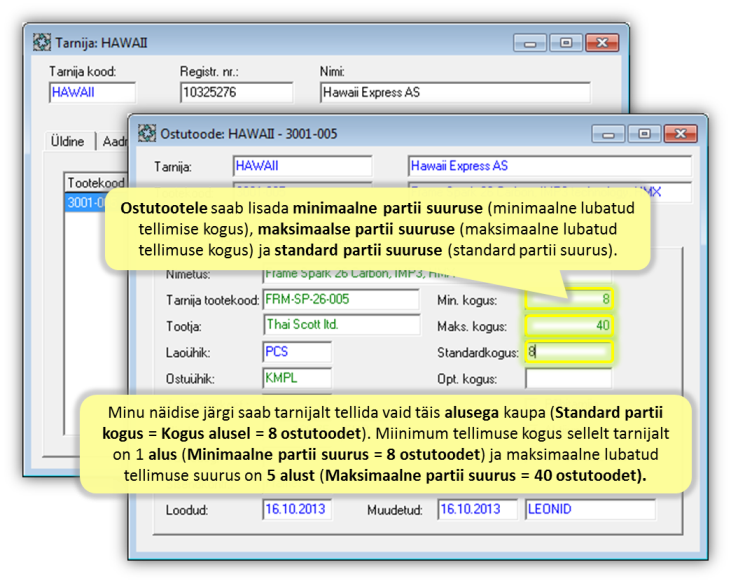Maximize the Tarnija: HAWAII window
This screenshot has width=731, height=583.
(565, 43)
